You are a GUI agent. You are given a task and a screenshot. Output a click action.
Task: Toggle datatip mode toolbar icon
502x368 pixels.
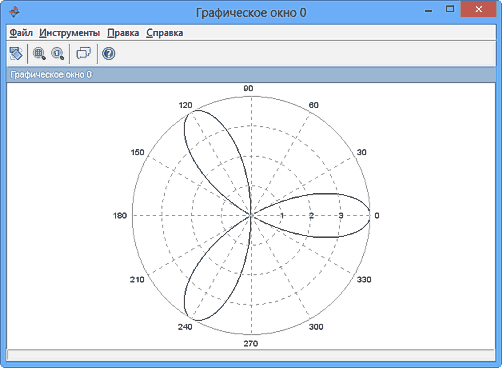click(83, 53)
